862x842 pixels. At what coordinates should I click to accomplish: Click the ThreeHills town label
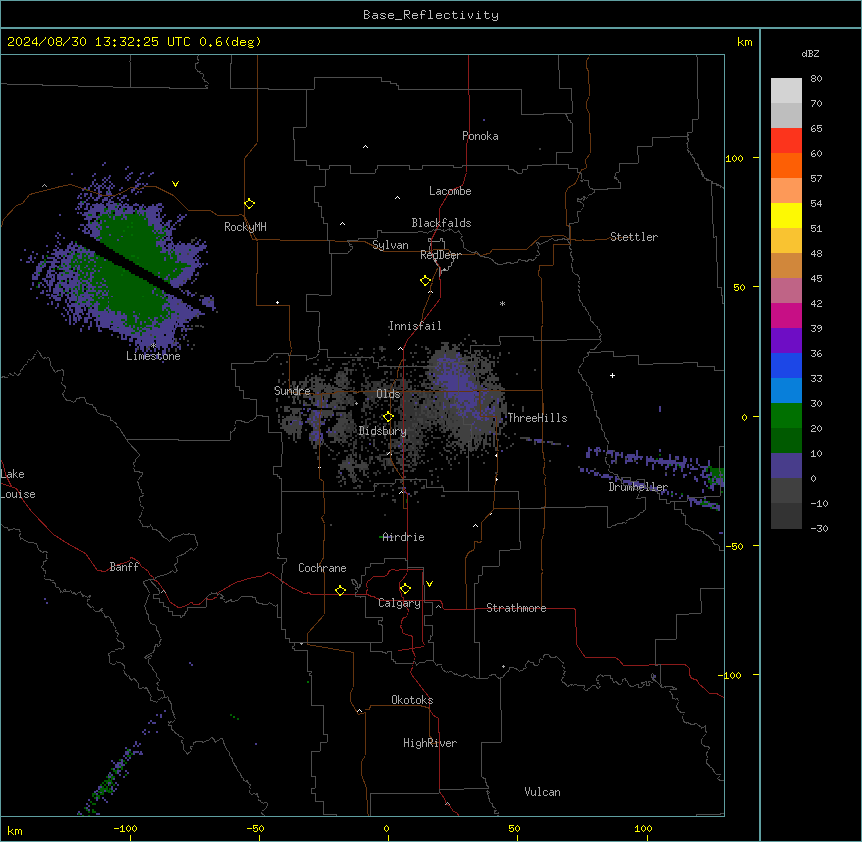tap(537, 418)
